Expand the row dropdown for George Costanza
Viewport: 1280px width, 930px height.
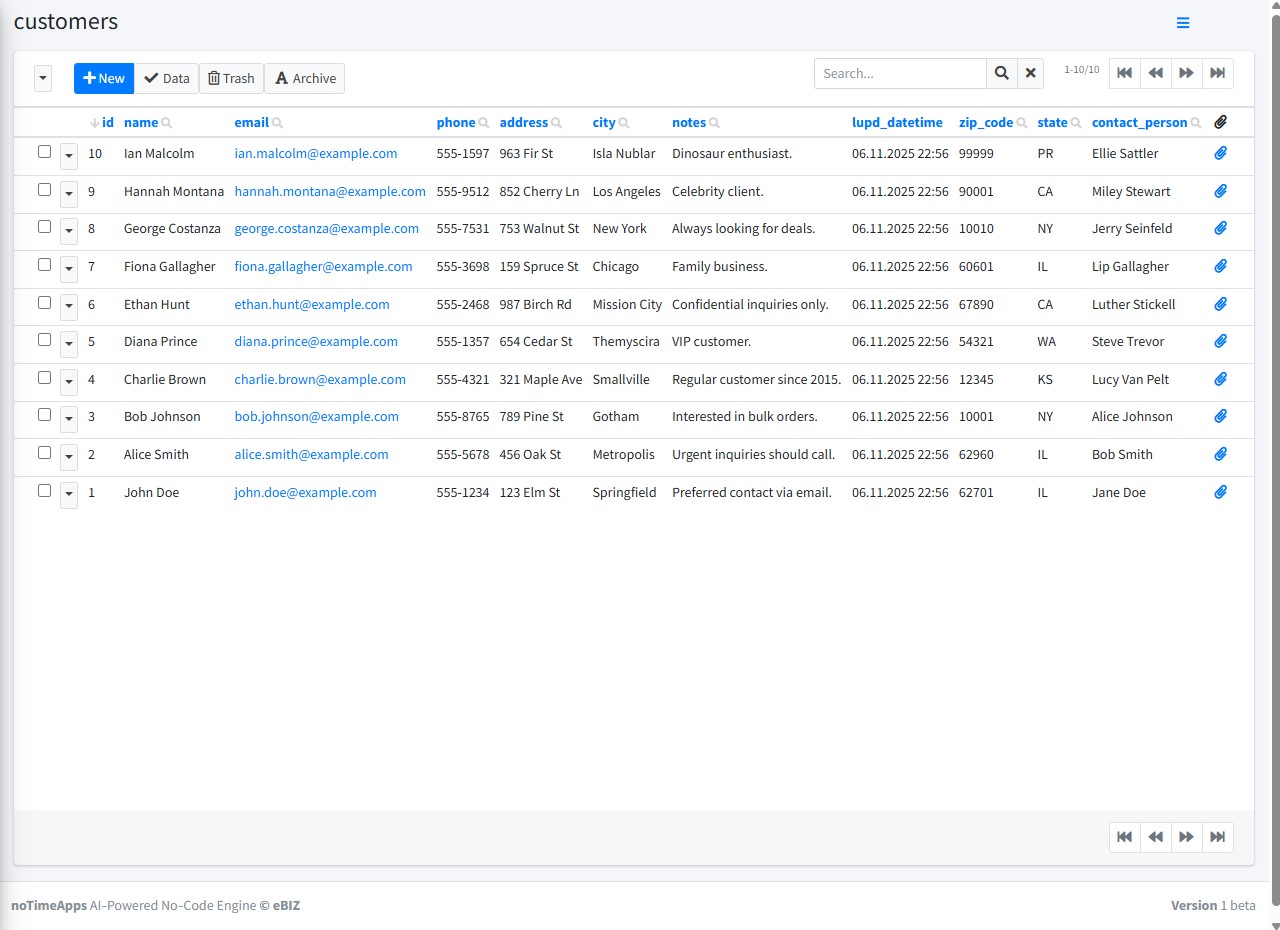tap(69, 230)
